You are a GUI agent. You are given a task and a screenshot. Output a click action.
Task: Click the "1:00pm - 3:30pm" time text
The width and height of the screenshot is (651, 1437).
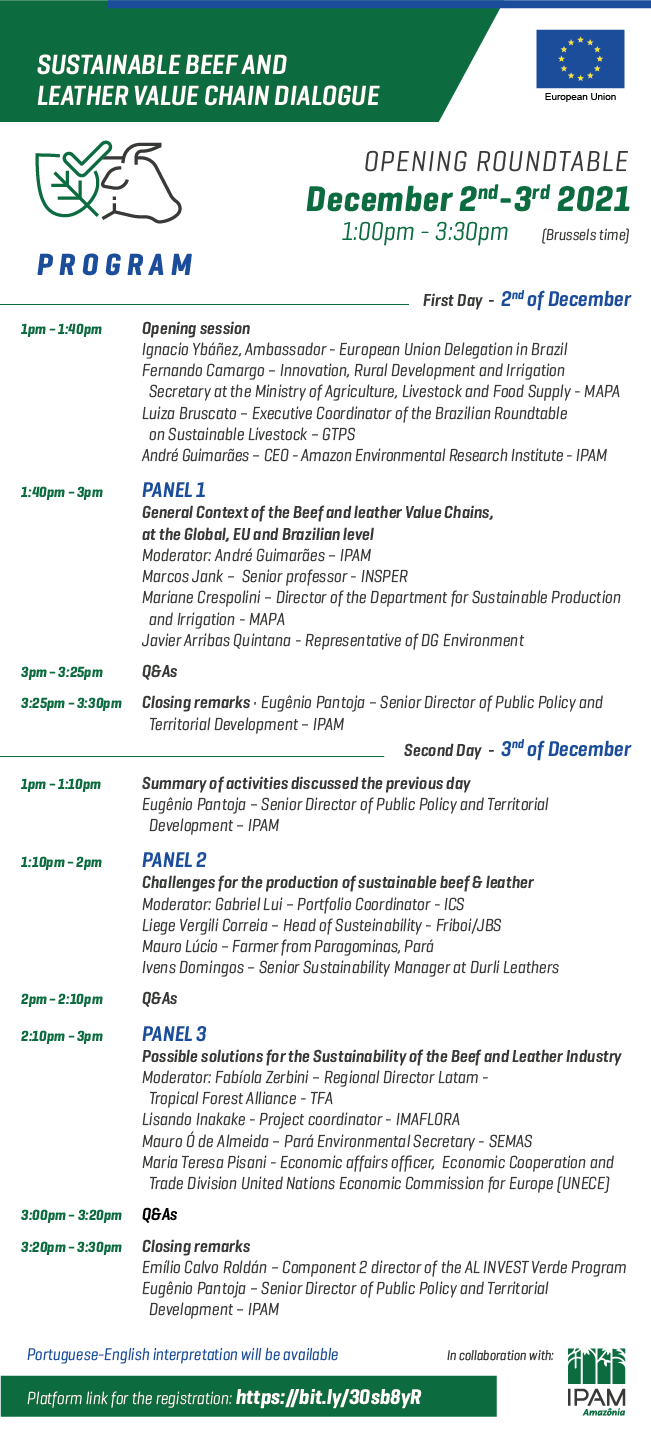coord(425,233)
